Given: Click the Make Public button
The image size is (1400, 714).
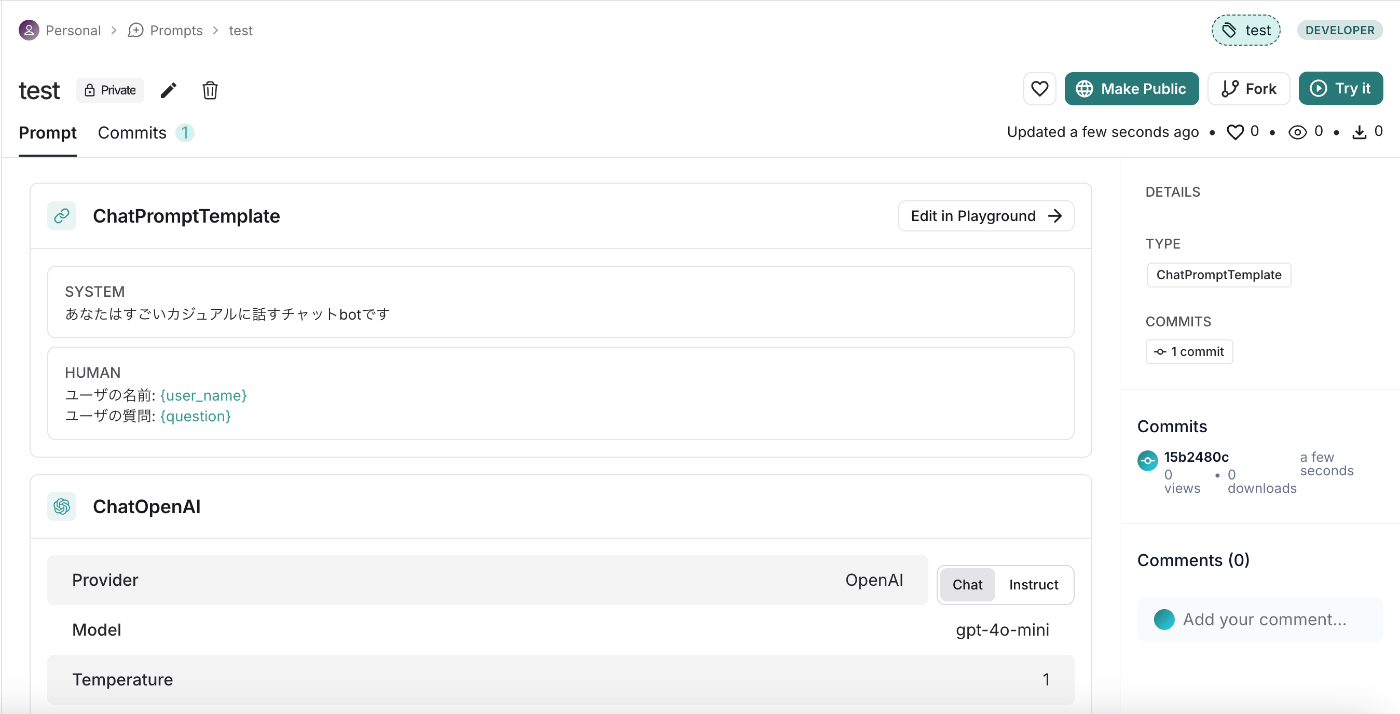Looking at the screenshot, I should click(x=1132, y=89).
